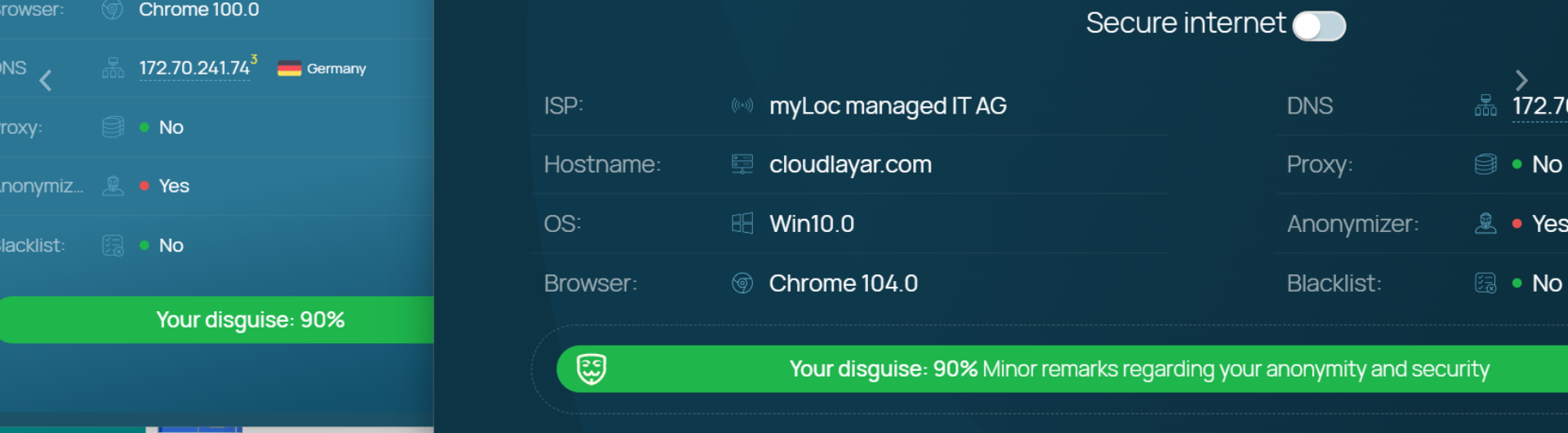Image resolution: width=1568 pixels, height=433 pixels.
Task: Click the Hostname server icon
Action: tap(742, 164)
